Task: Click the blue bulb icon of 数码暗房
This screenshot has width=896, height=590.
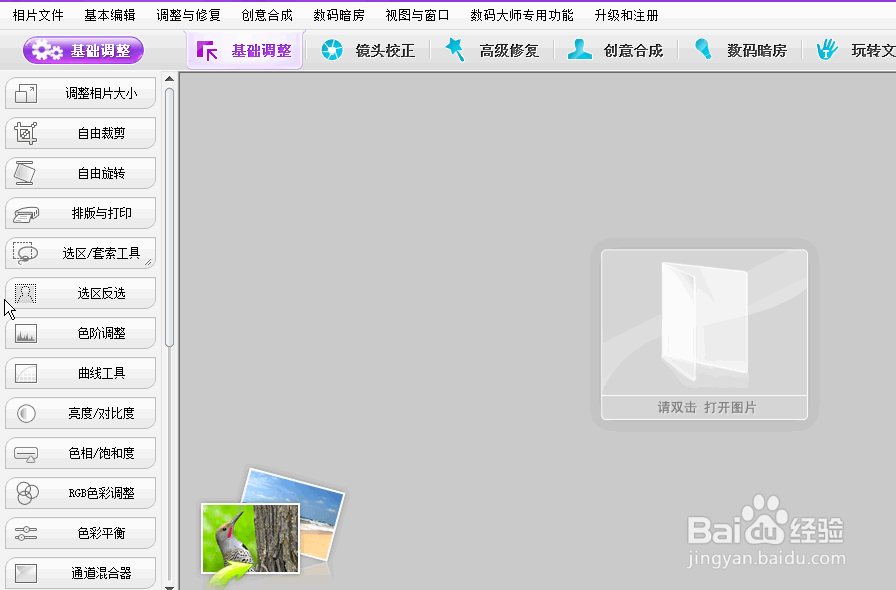Action: pos(703,50)
